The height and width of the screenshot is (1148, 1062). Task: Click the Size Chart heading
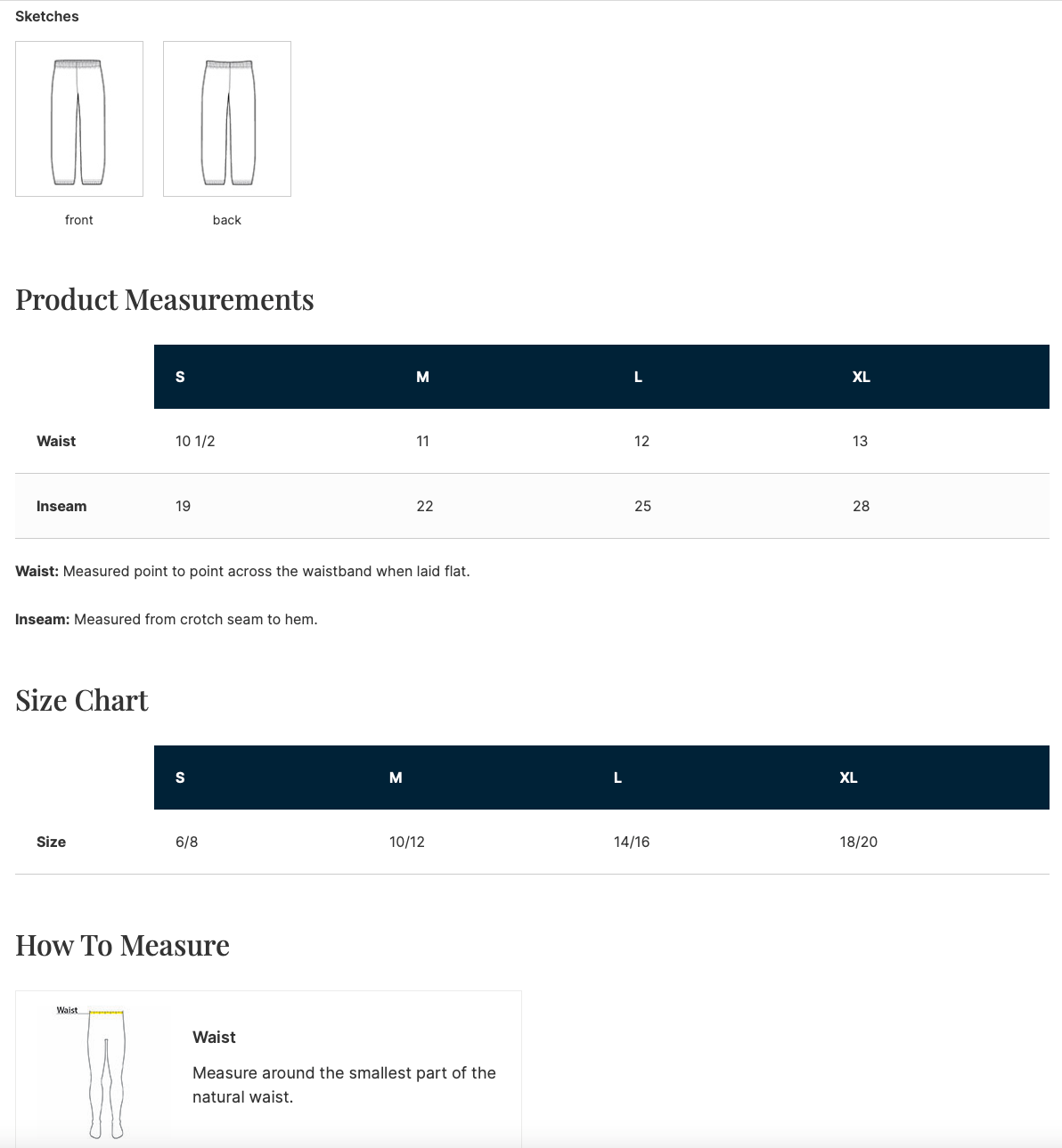tap(82, 701)
